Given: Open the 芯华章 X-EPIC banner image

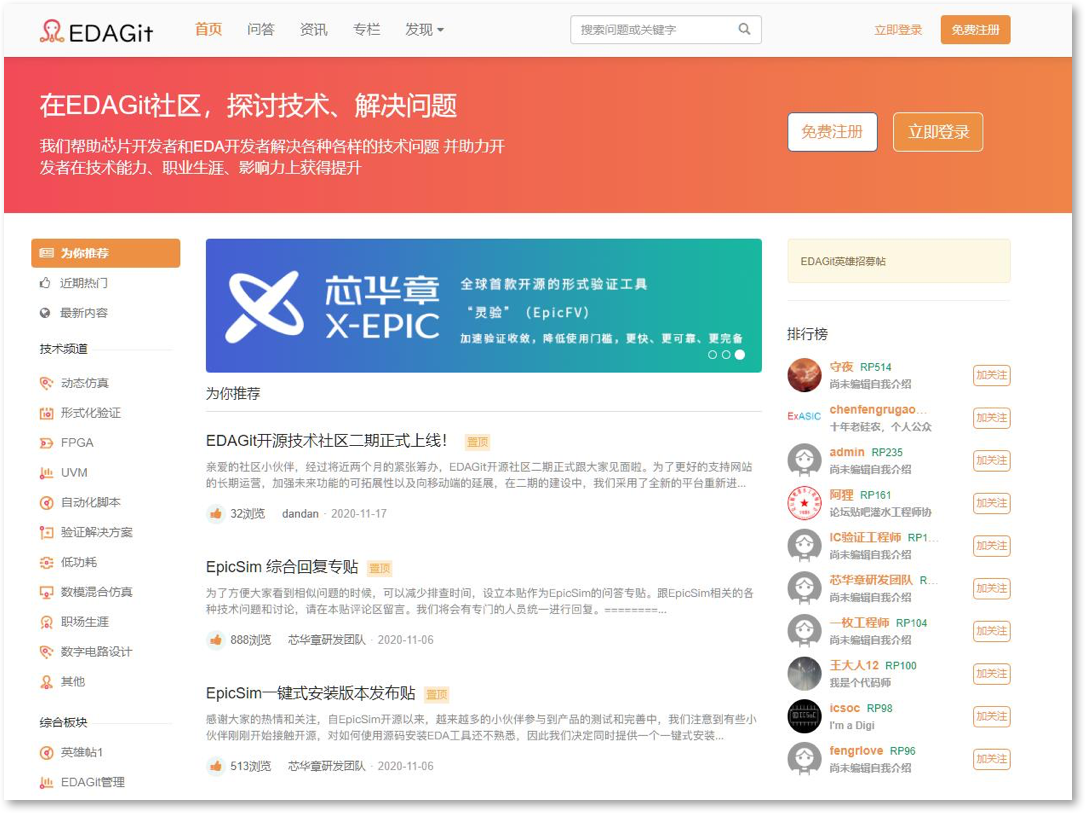Looking at the screenshot, I should pos(484,306).
